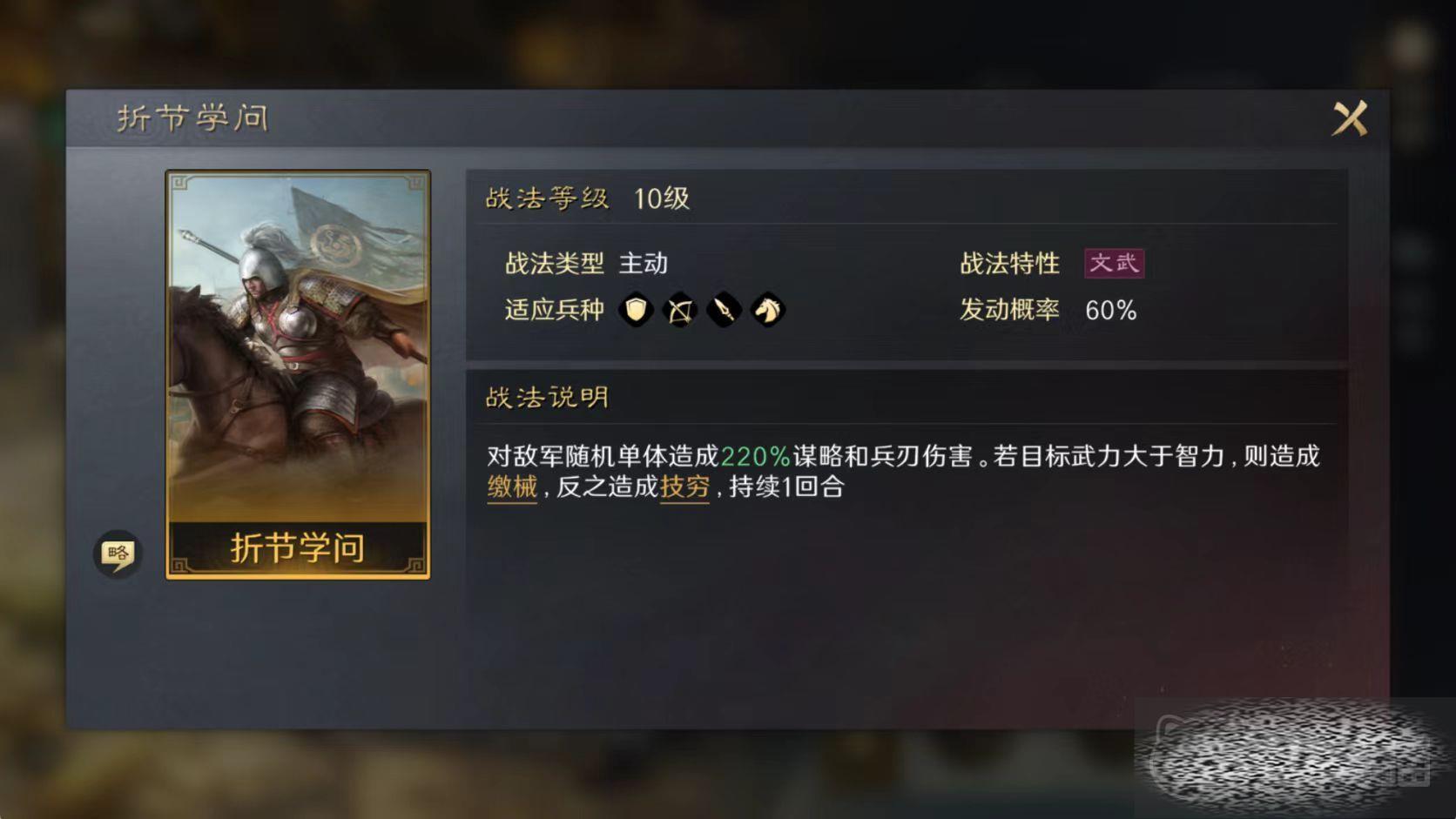Screen dimensions: 1456x819
Task: Tap the horse cavalry troop icon
Action: (767, 310)
